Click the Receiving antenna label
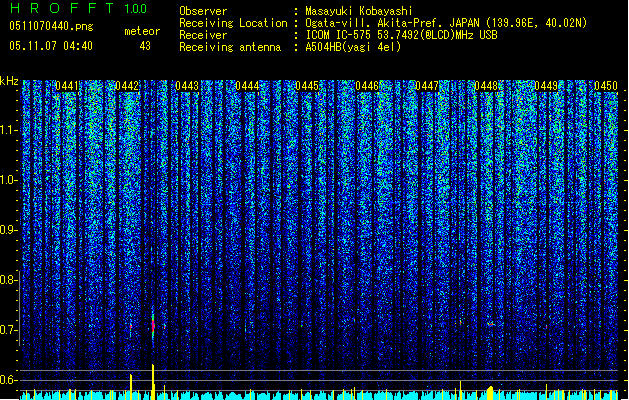629x400 pixels. coord(230,47)
